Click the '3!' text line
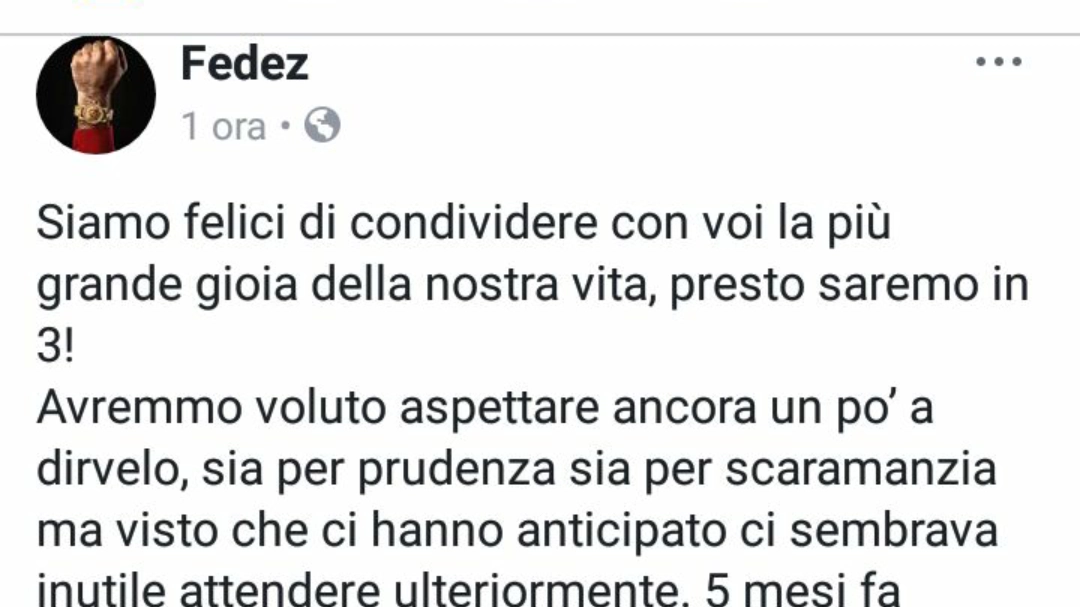The width and height of the screenshot is (1080, 607). coord(55,346)
